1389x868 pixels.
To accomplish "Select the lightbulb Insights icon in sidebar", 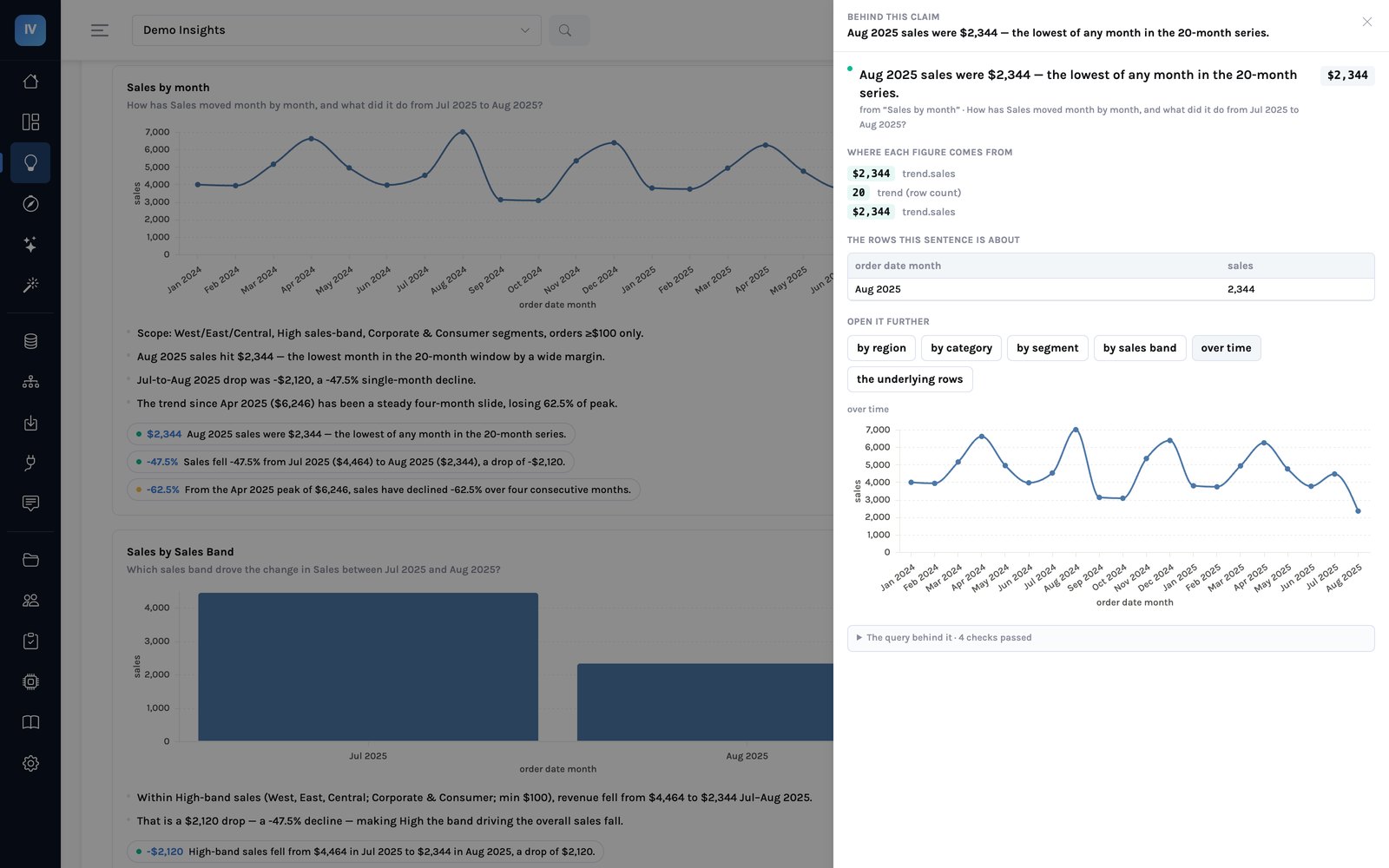I will tap(30, 163).
